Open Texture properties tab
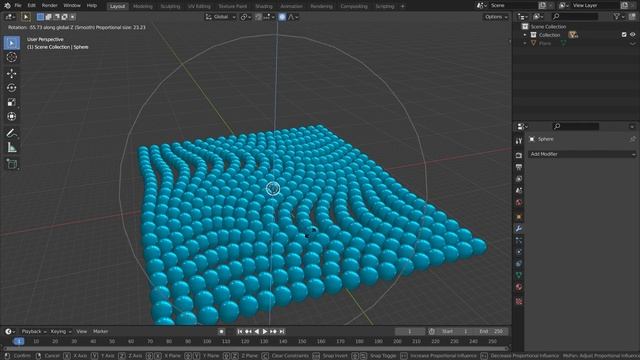The image size is (640, 360). (x=519, y=302)
